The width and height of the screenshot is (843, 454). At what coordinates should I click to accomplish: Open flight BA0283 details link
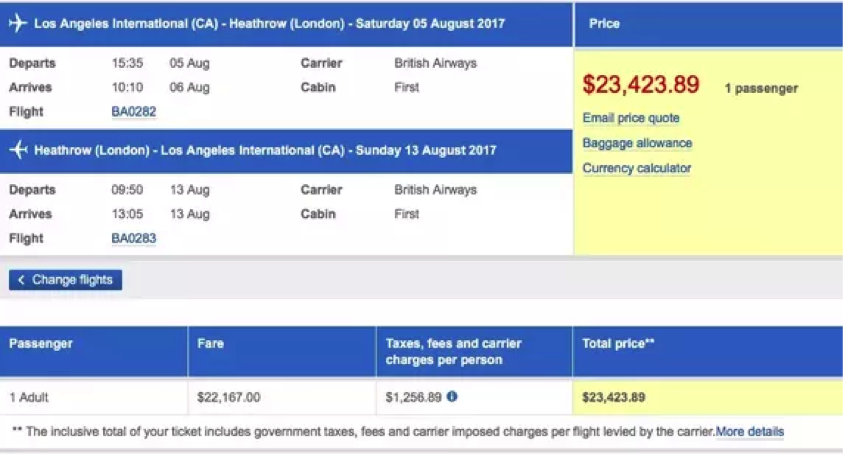click(x=134, y=239)
